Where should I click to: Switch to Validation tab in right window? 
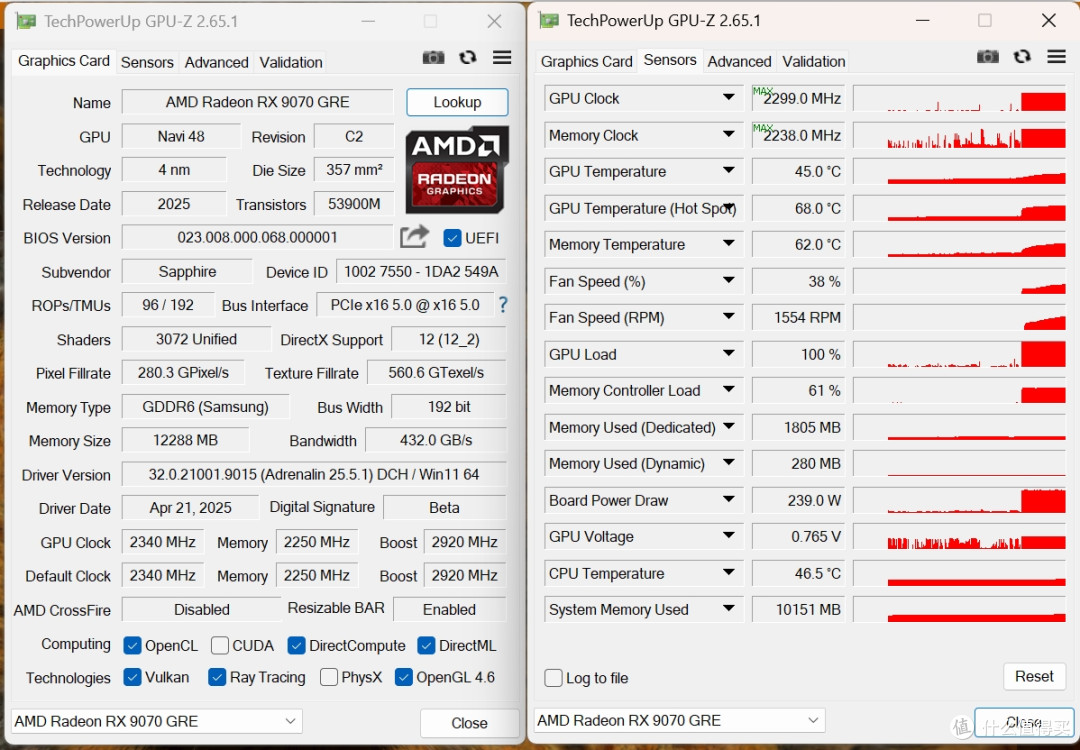pyautogui.click(x=813, y=61)
